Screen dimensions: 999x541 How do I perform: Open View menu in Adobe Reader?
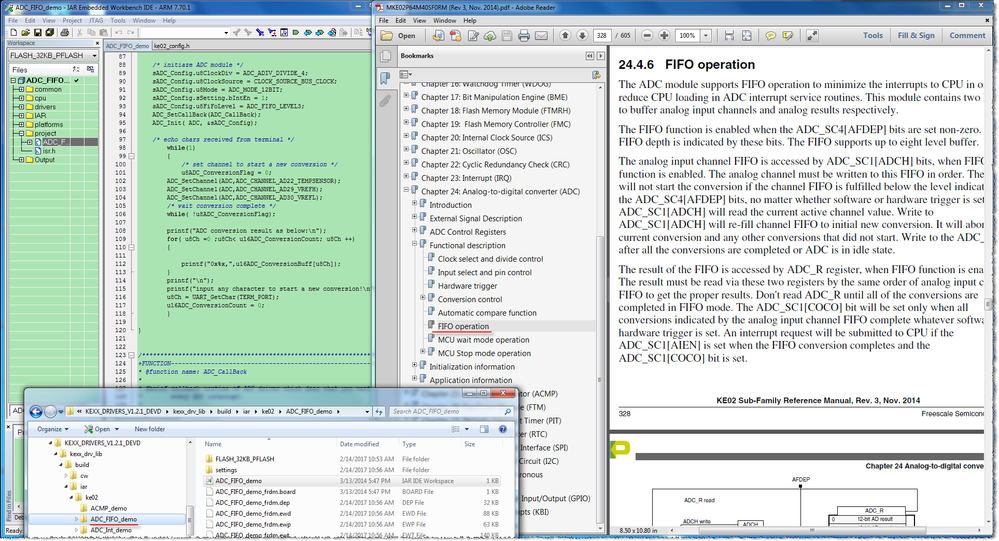coord(419,20)
